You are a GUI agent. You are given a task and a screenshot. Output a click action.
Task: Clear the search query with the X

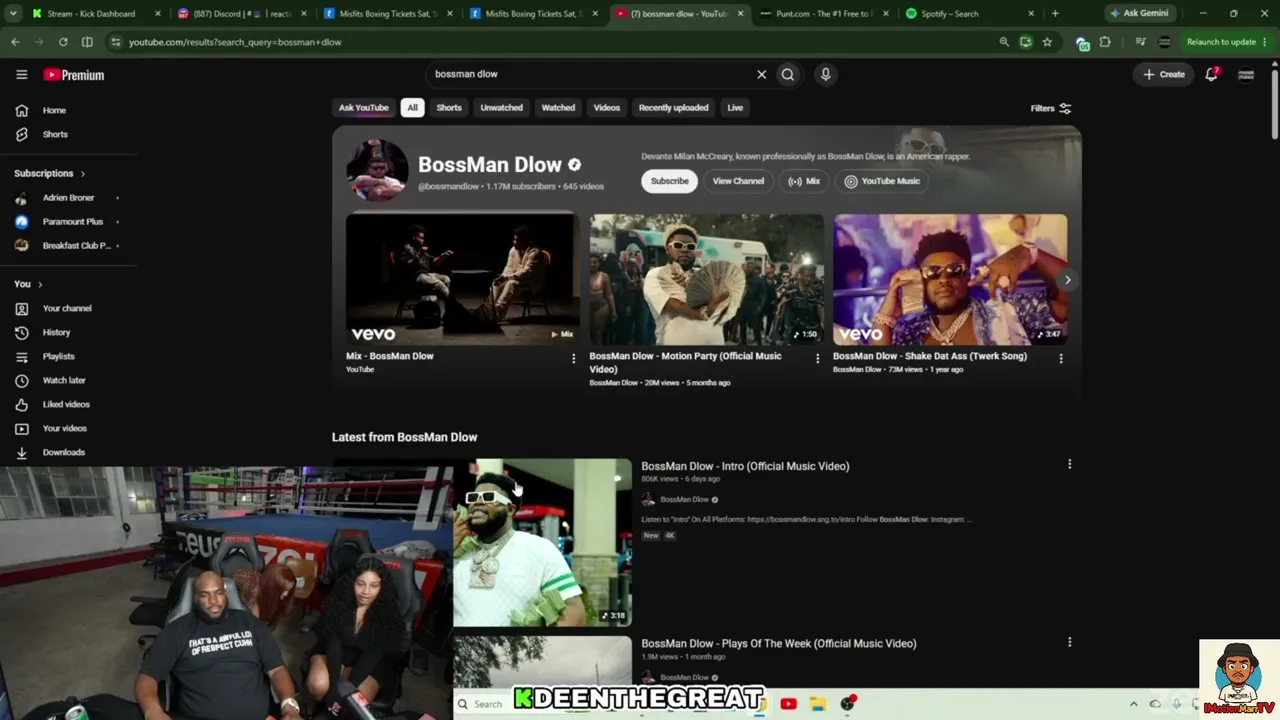761,74
